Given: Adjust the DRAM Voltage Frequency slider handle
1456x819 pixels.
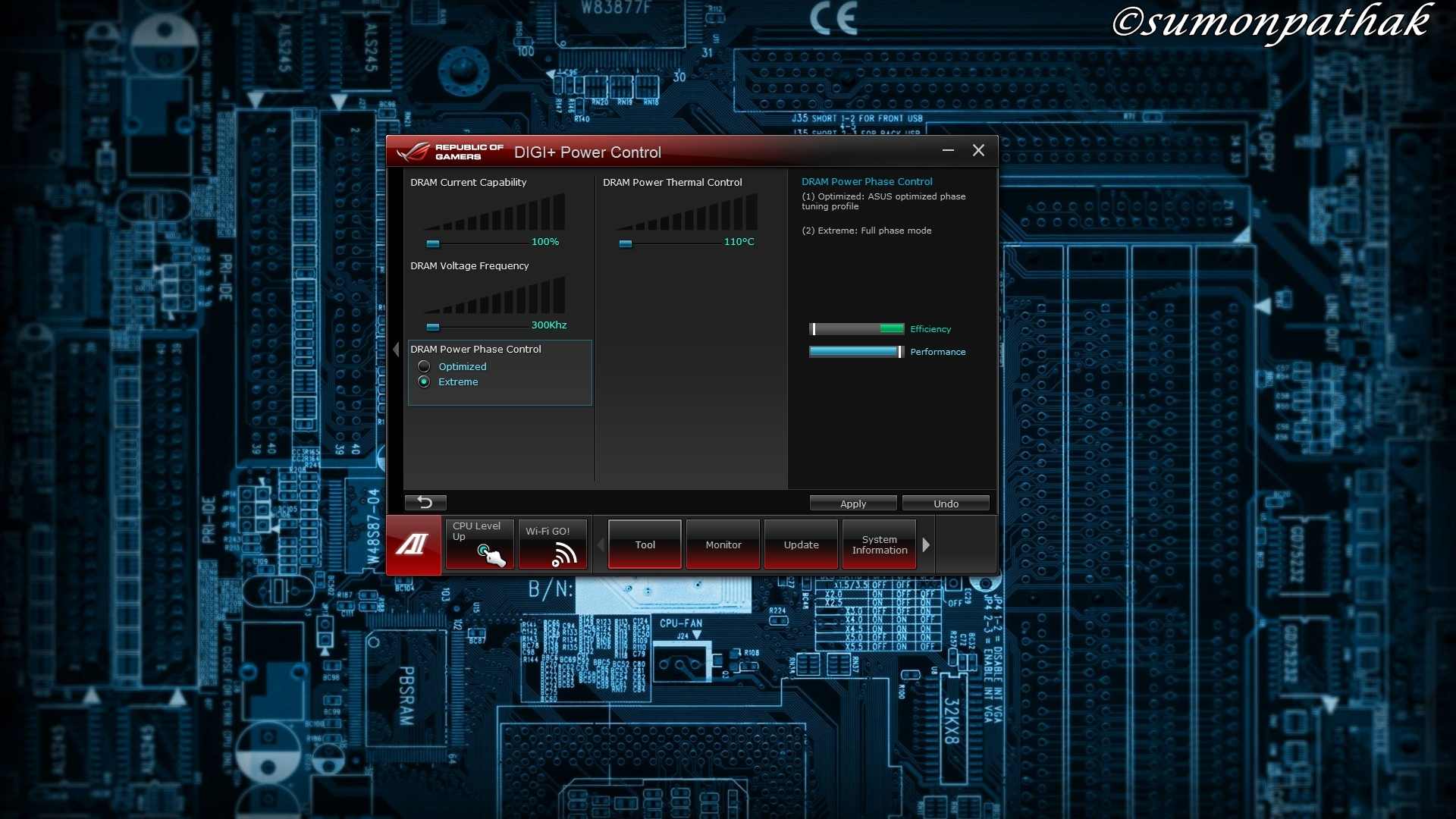Looking at the screenshot, I should (433, 327).
